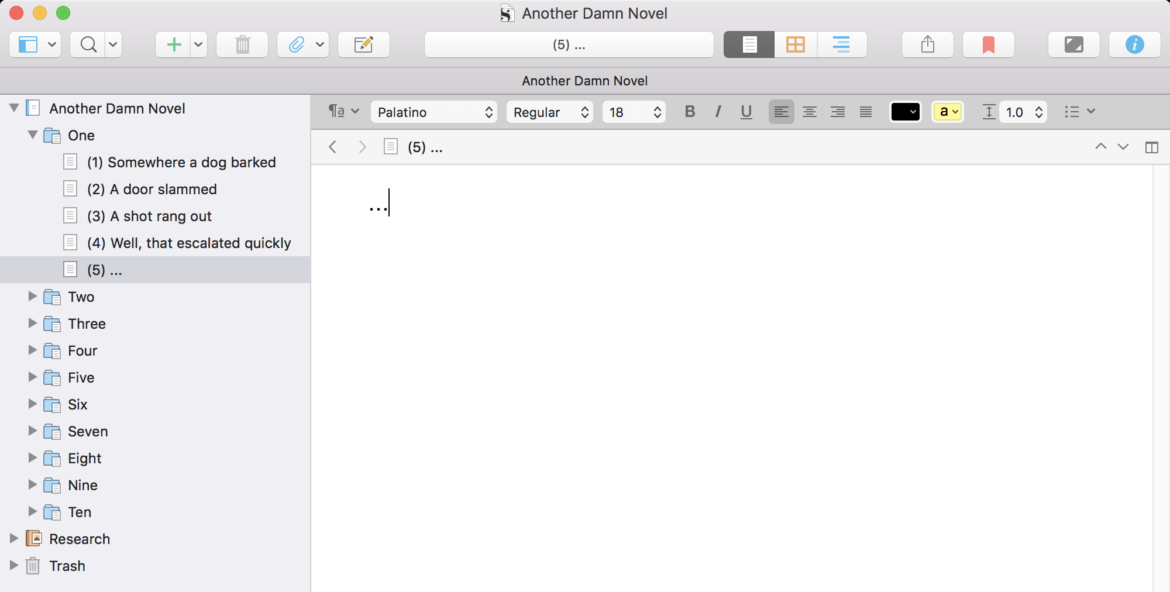Switch to Outliner view mode
Screen dimensions: 1170x592
[x=841, y=45]
